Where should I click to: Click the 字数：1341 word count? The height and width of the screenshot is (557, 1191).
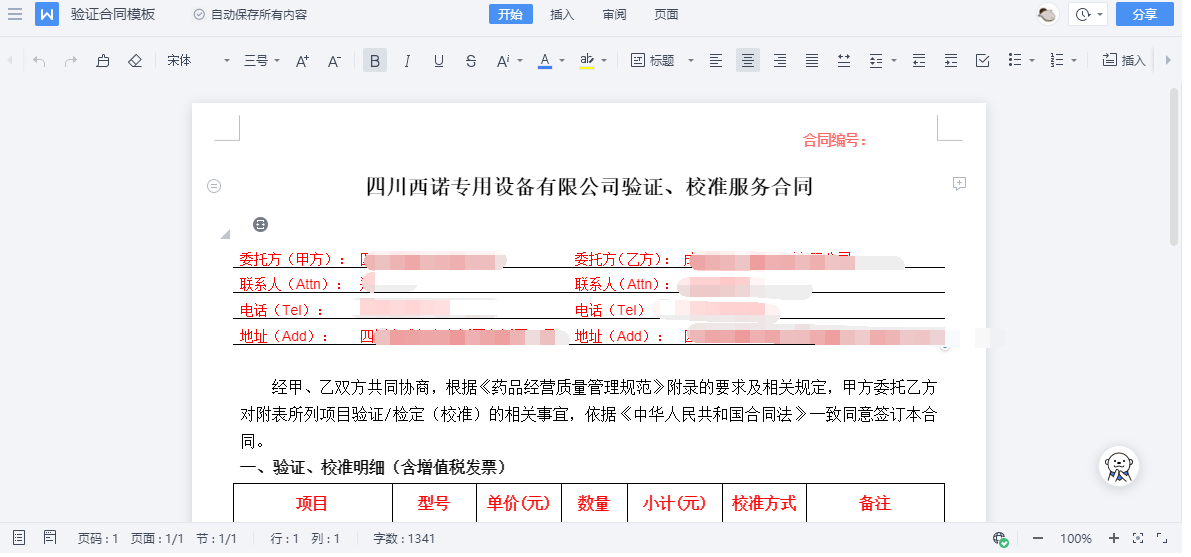[404, 539]
